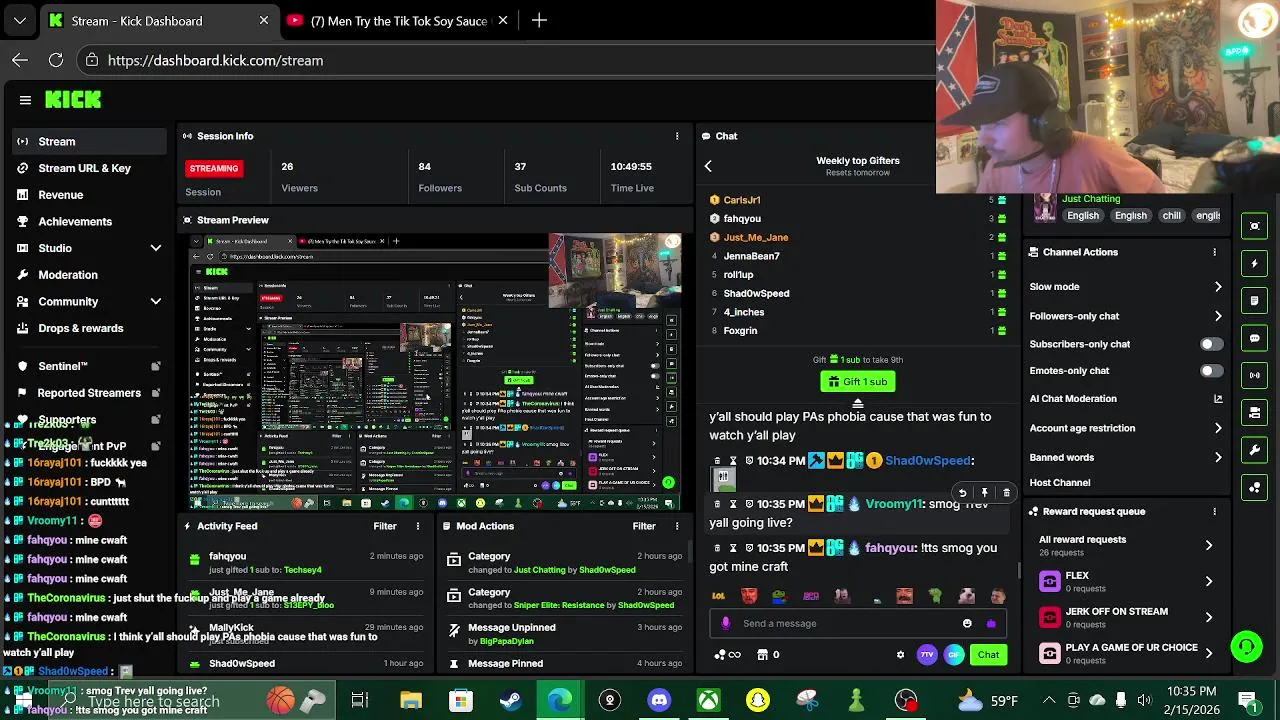Open Drops & rewards page
1280x720 pixels.
[90, 328]
